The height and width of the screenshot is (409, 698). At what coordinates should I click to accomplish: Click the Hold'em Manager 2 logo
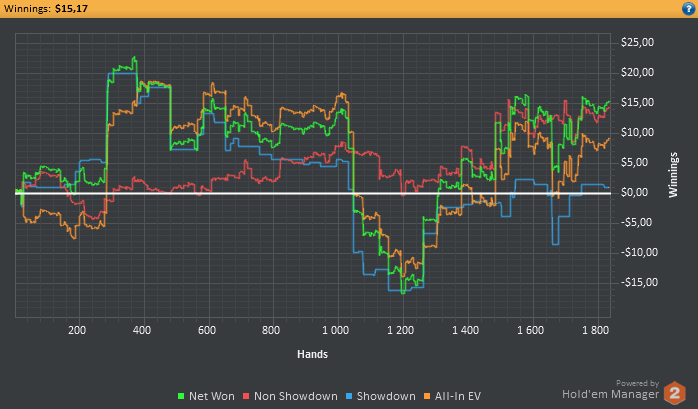click(x=674, y=393)
